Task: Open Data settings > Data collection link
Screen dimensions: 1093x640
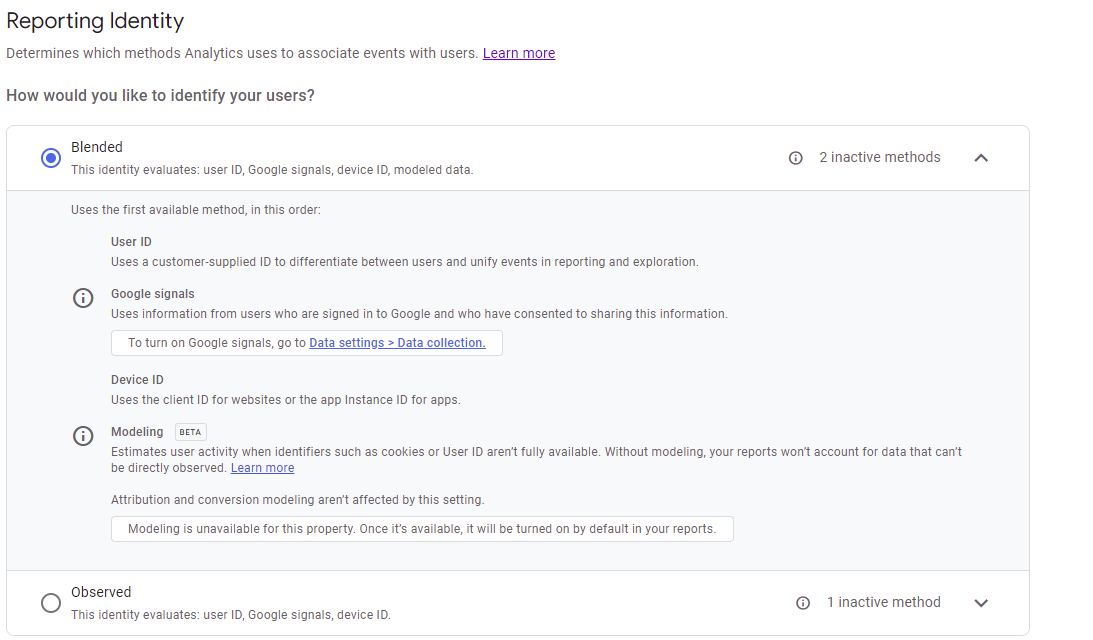Action: (397, 343)
